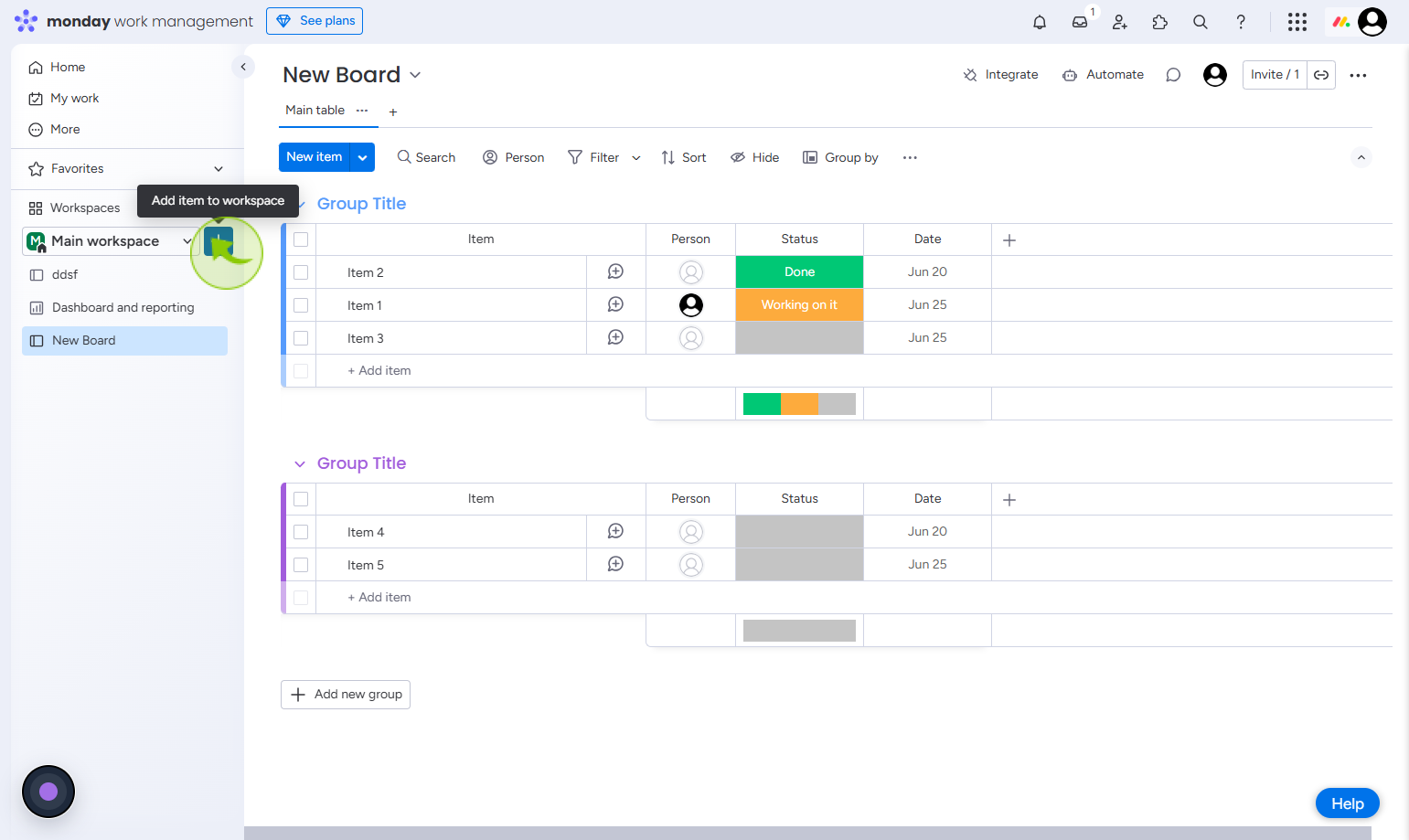This screenshot has height=840, width=1409.
Task: Click the search everything magnifier icon
Action: (x=1201, y=22)
